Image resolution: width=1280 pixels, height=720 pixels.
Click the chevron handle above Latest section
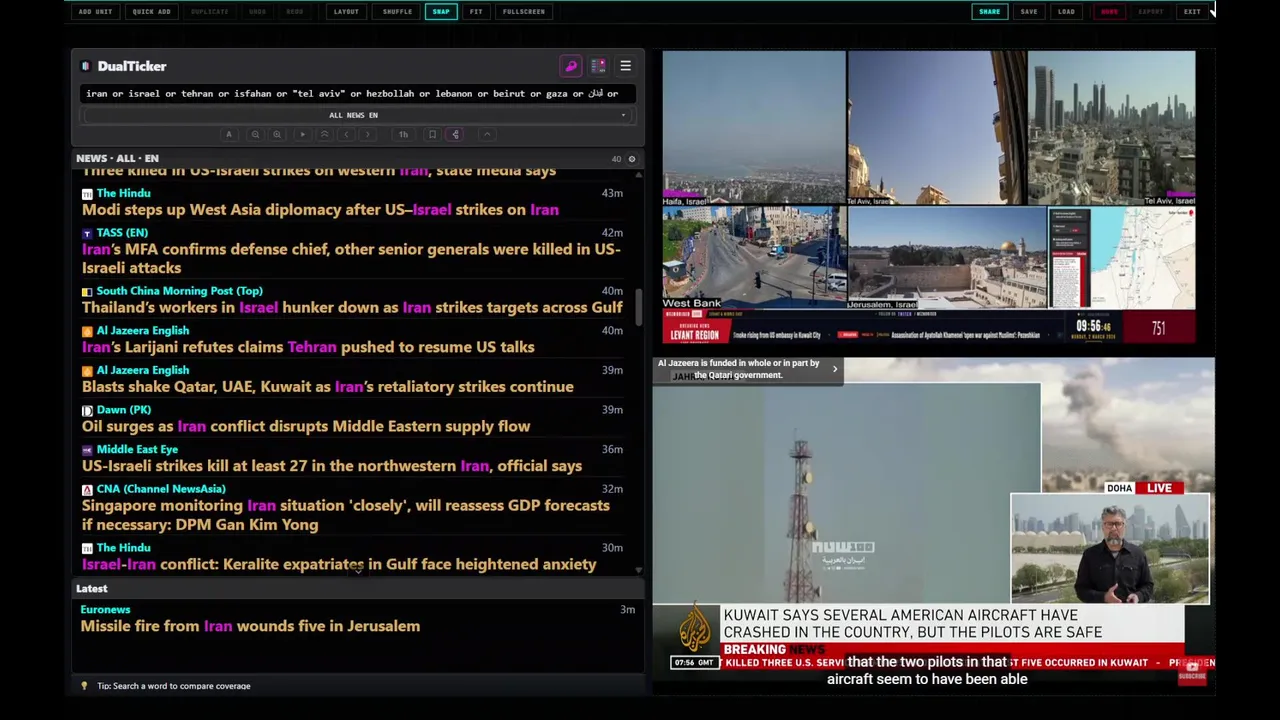pyautogui.click(x=358, y=570)
